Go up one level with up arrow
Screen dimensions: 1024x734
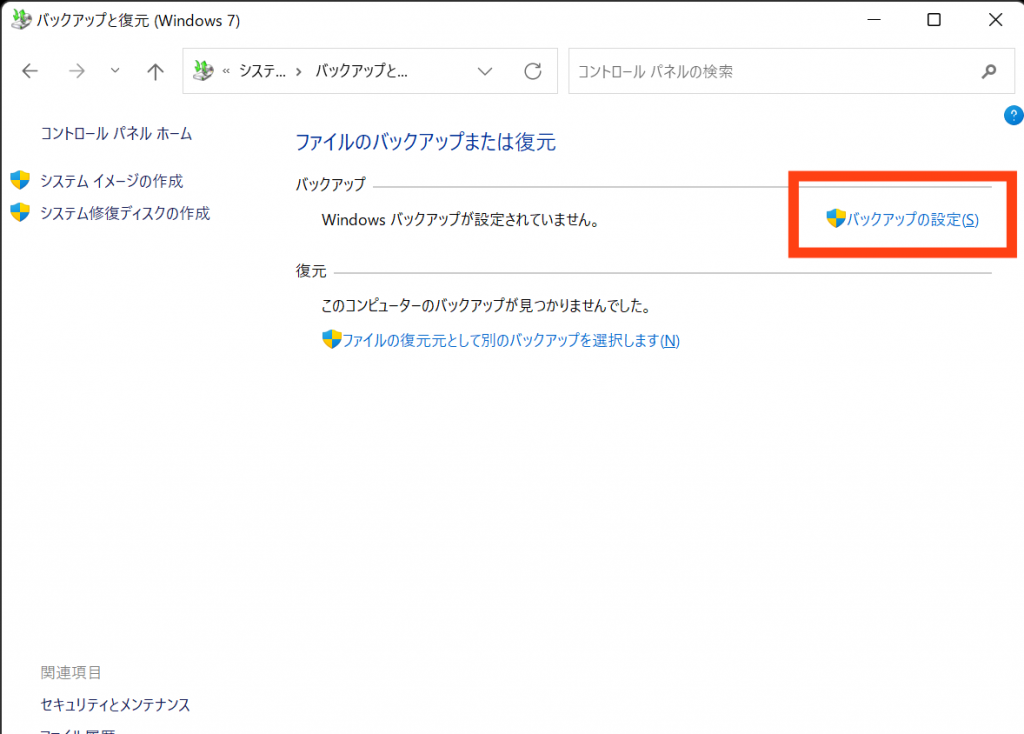(155, 71)
